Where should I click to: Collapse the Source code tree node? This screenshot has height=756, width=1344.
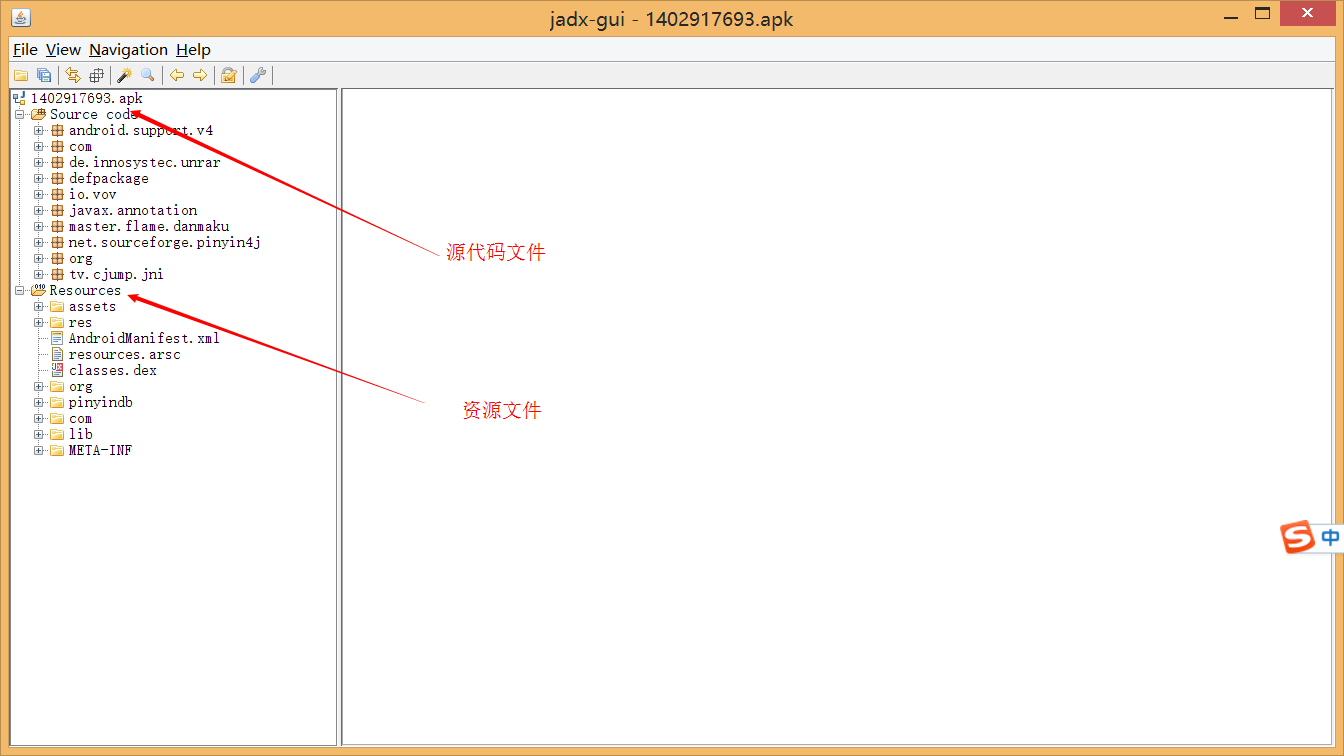click(x=19, y=115)
